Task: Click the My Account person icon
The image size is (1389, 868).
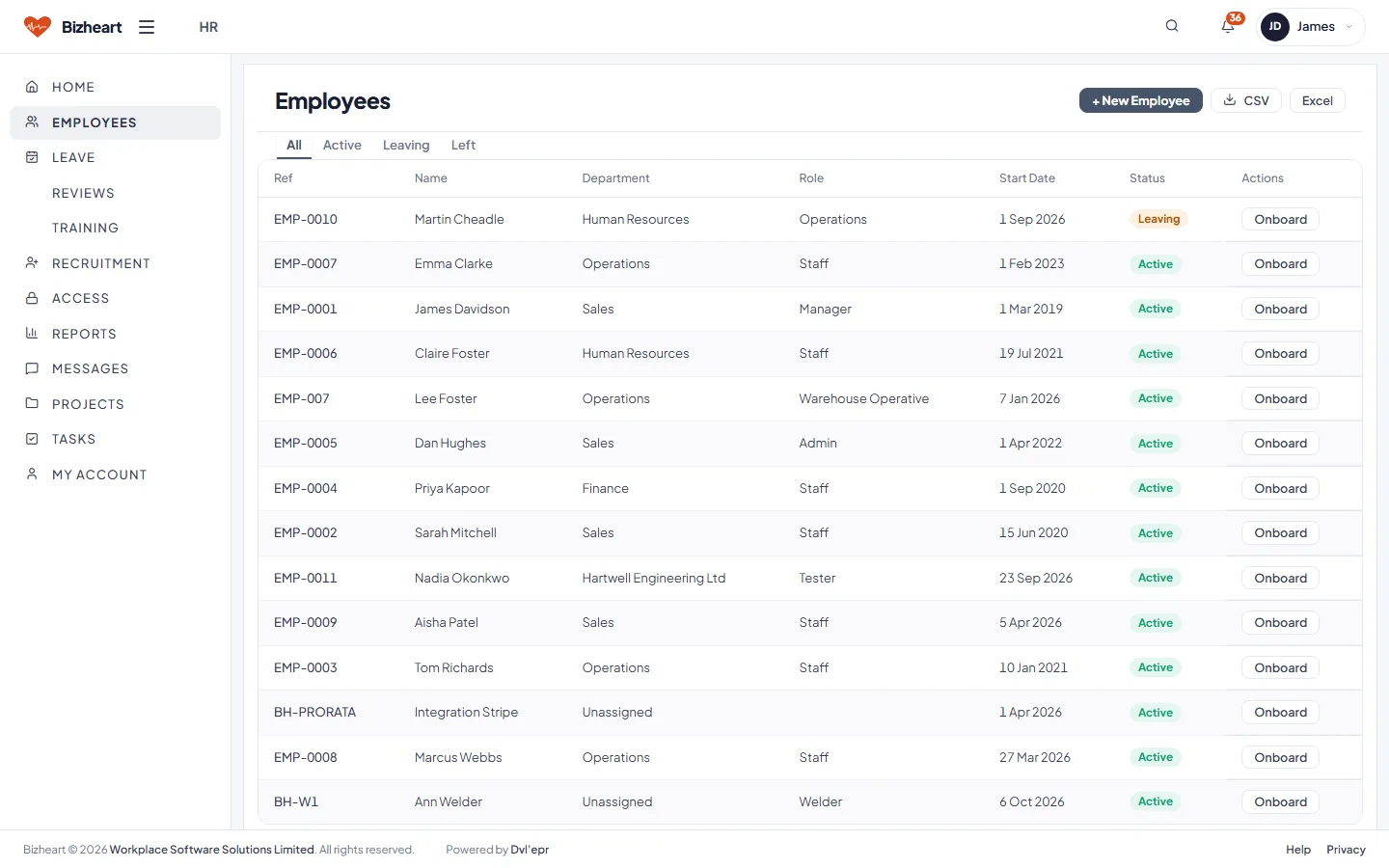Action: pyautogui.click(x=32, y=475)
